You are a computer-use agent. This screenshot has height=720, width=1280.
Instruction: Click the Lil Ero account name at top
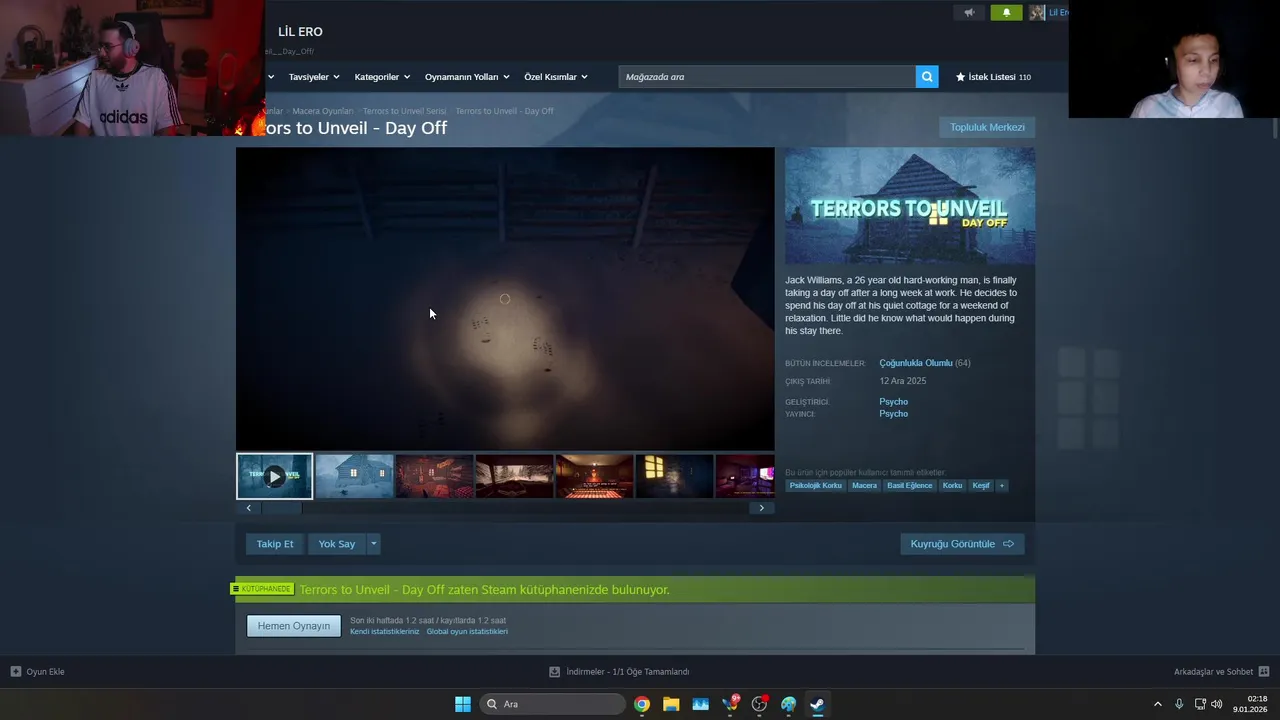(x=1058, y=13)
